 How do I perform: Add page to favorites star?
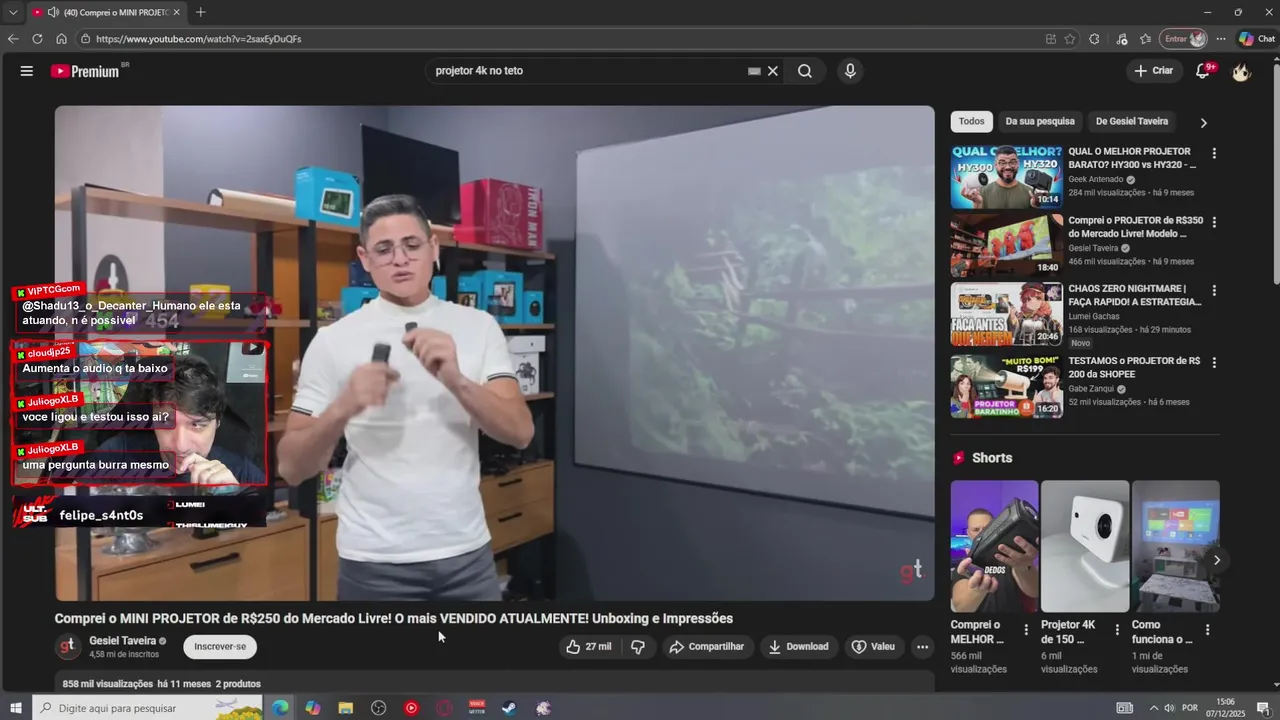[x=1070, y=39]
